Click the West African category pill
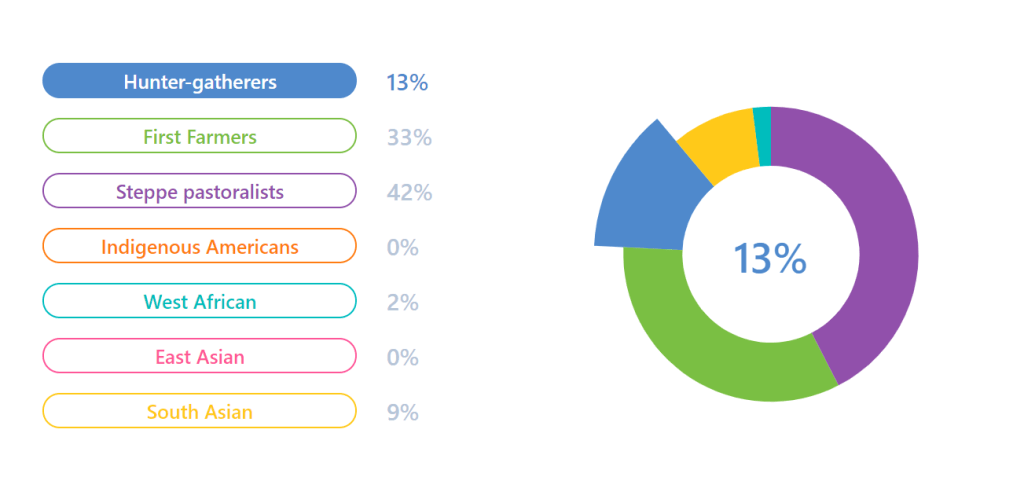1024x488 pixels. pyautogui.click(x=199, y=301)
